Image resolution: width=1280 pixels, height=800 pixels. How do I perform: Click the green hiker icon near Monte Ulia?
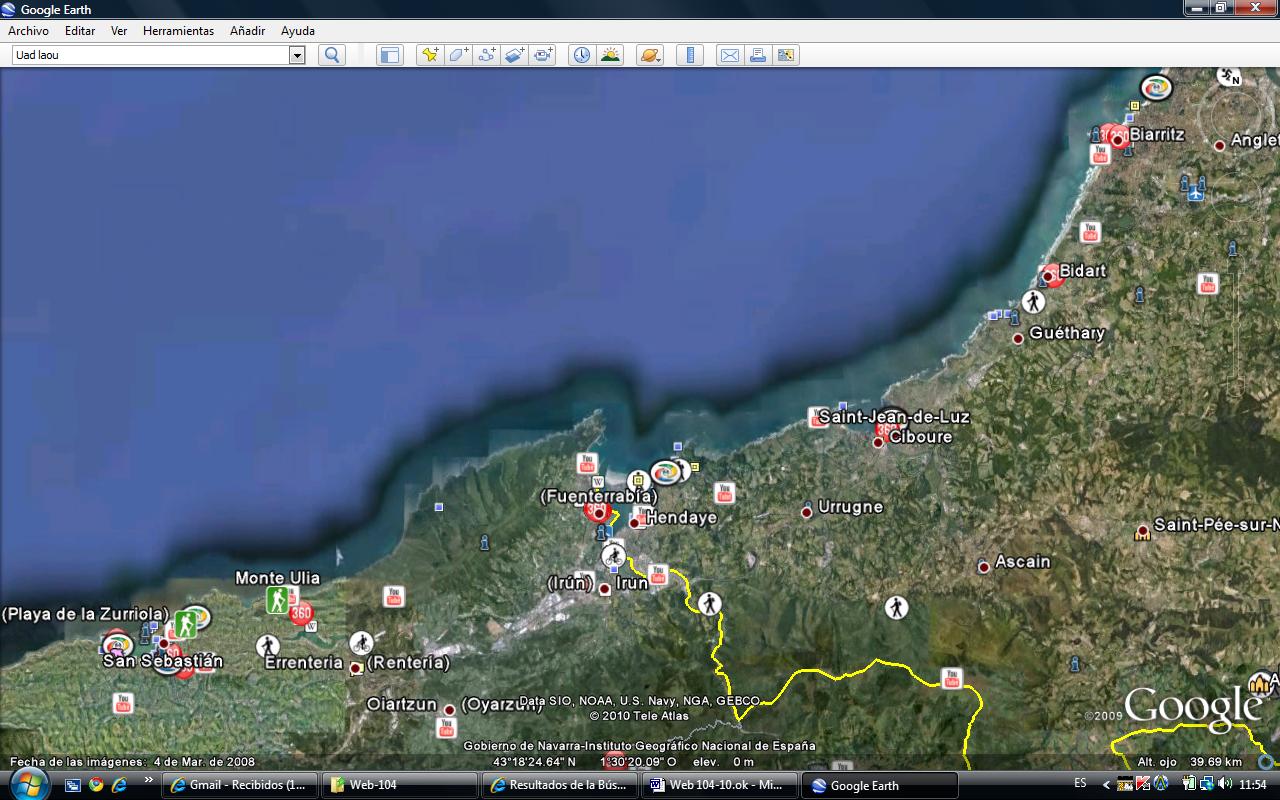(277, 600)
